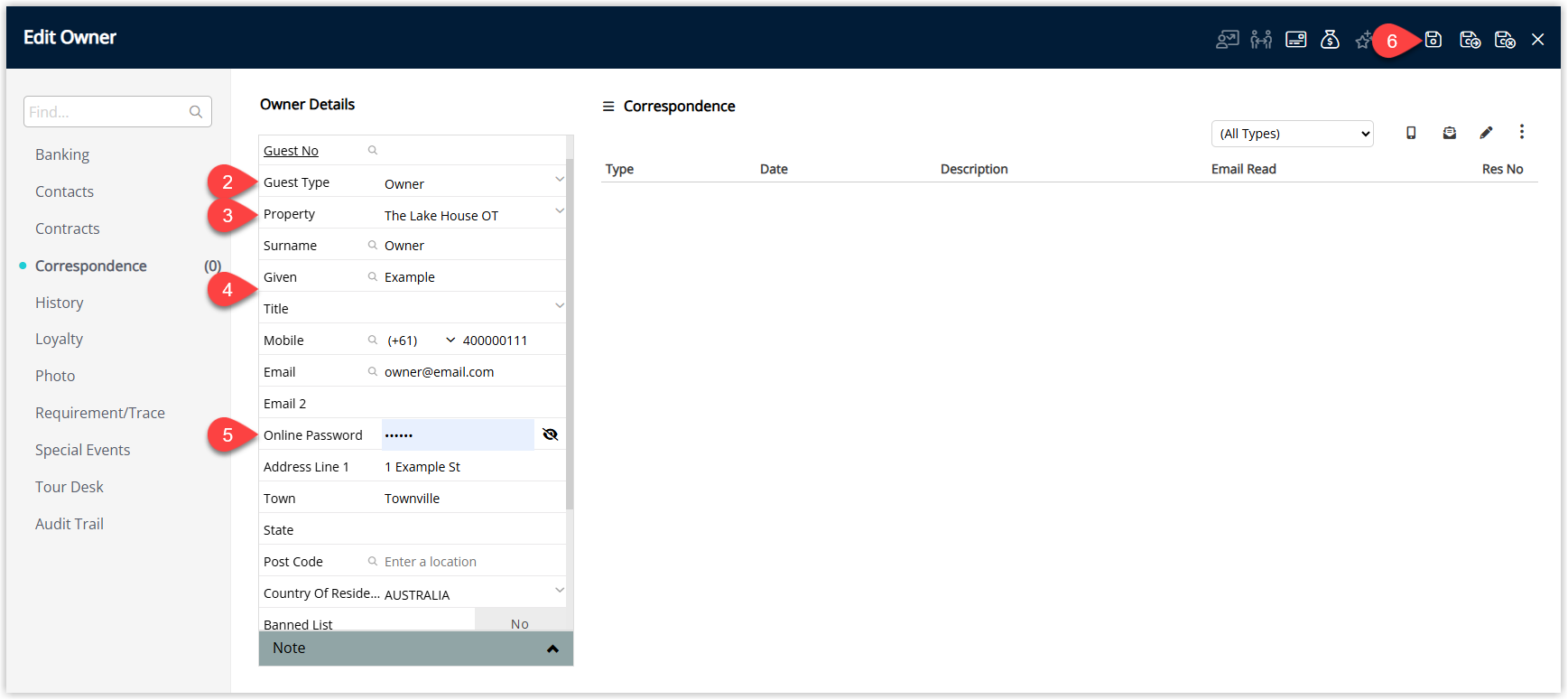Viewport: 1568px width, 700px height.
Task: Open the Audit Trail section
Action: 70,524
